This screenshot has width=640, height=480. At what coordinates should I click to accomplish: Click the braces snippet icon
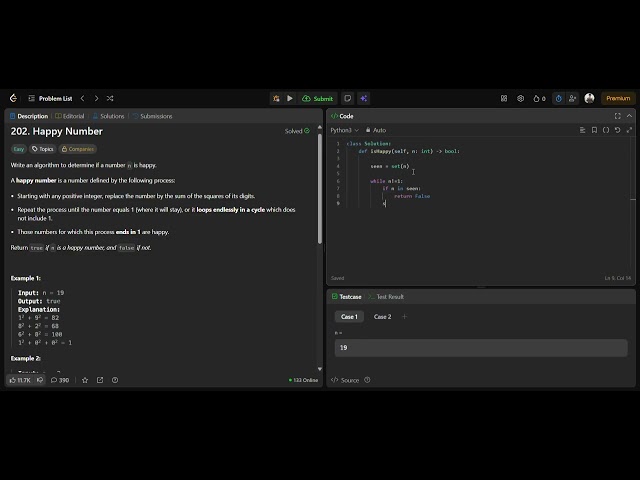pyautogui.click(x=606, y=130)
